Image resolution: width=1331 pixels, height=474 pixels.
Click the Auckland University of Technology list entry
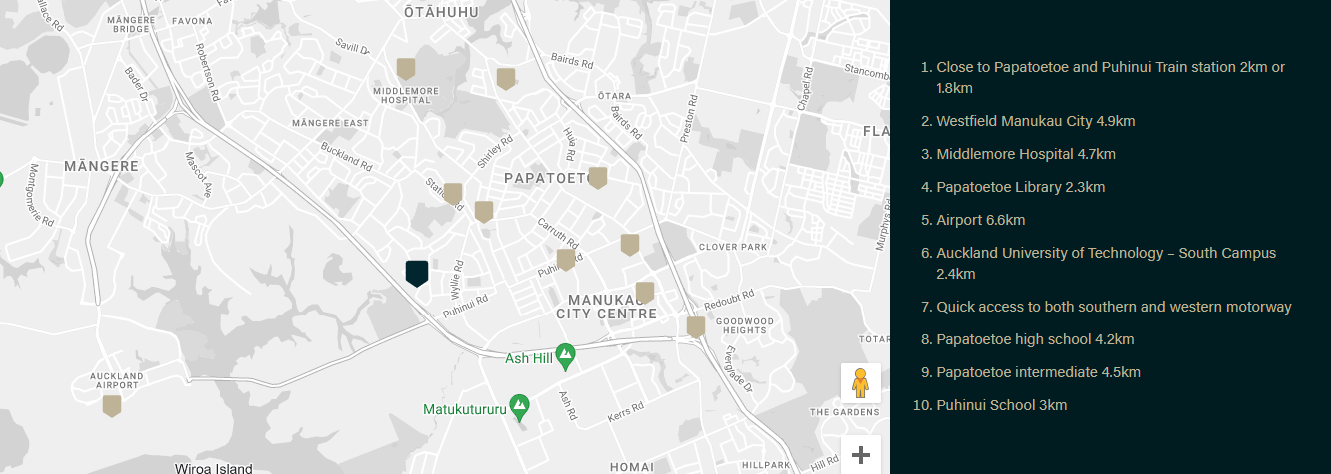pos(1105,253)
